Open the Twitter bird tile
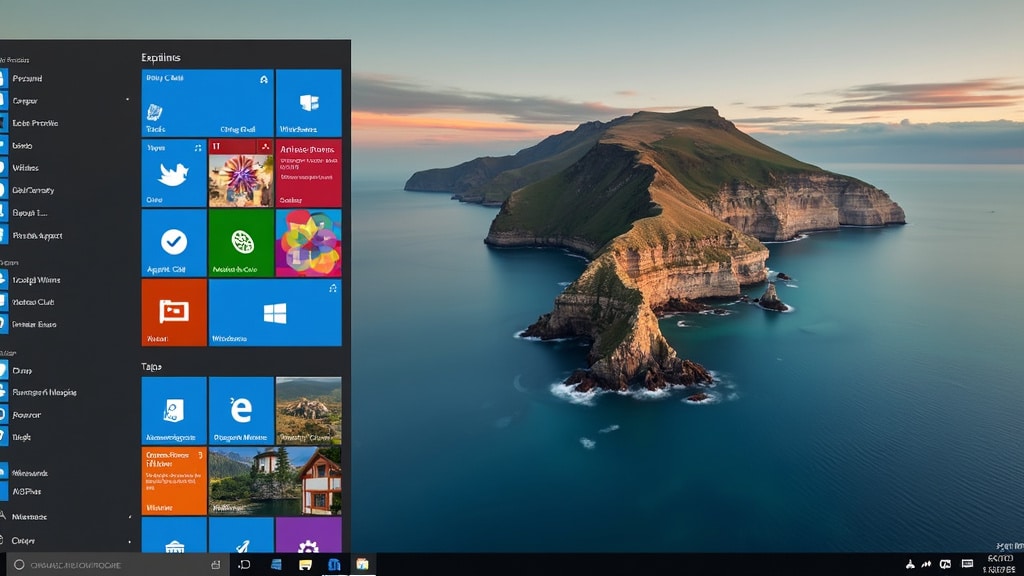Viewport: 1024px width, 576px height. 174,173
